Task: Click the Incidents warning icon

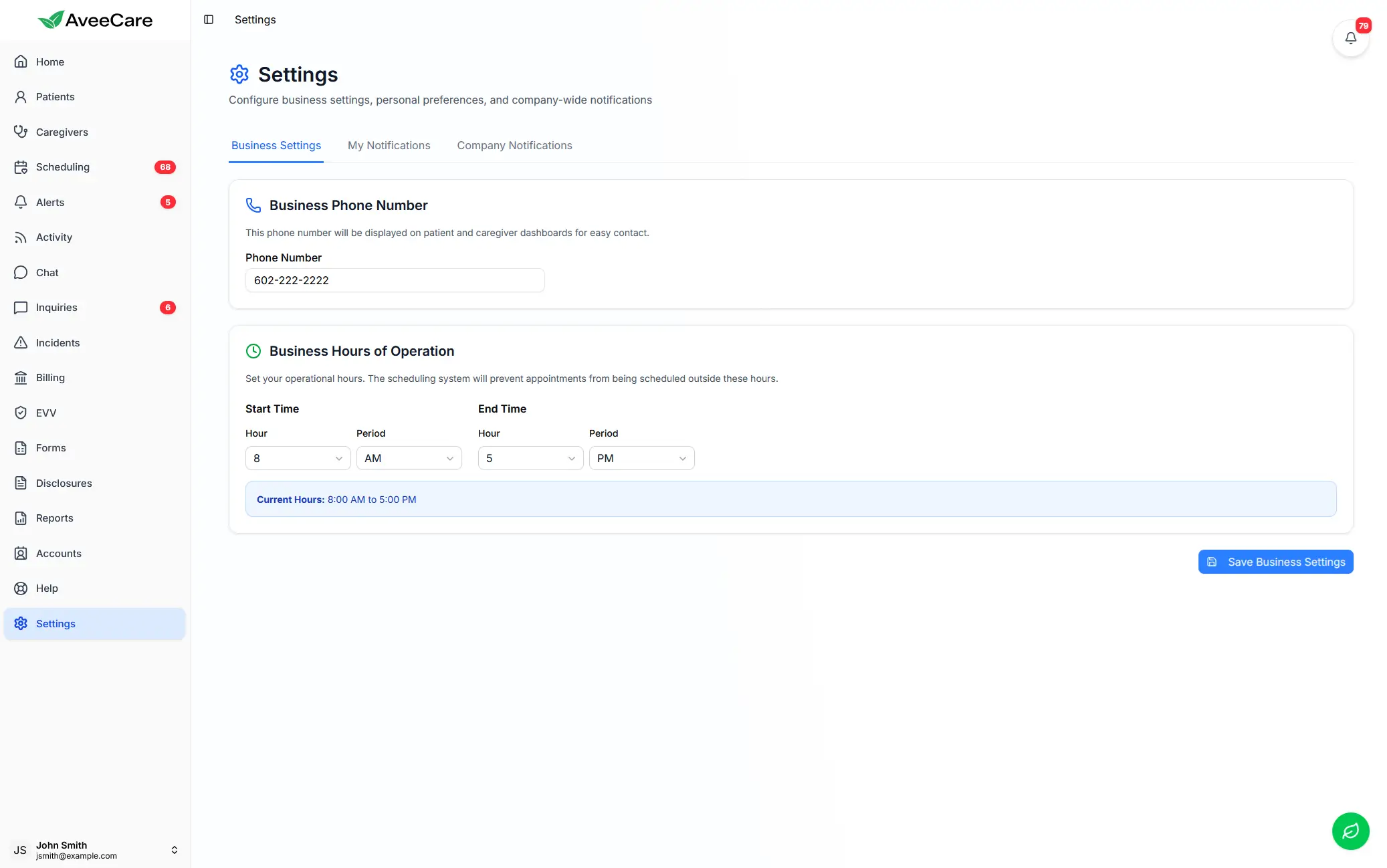Action: [x=21, y=342]
